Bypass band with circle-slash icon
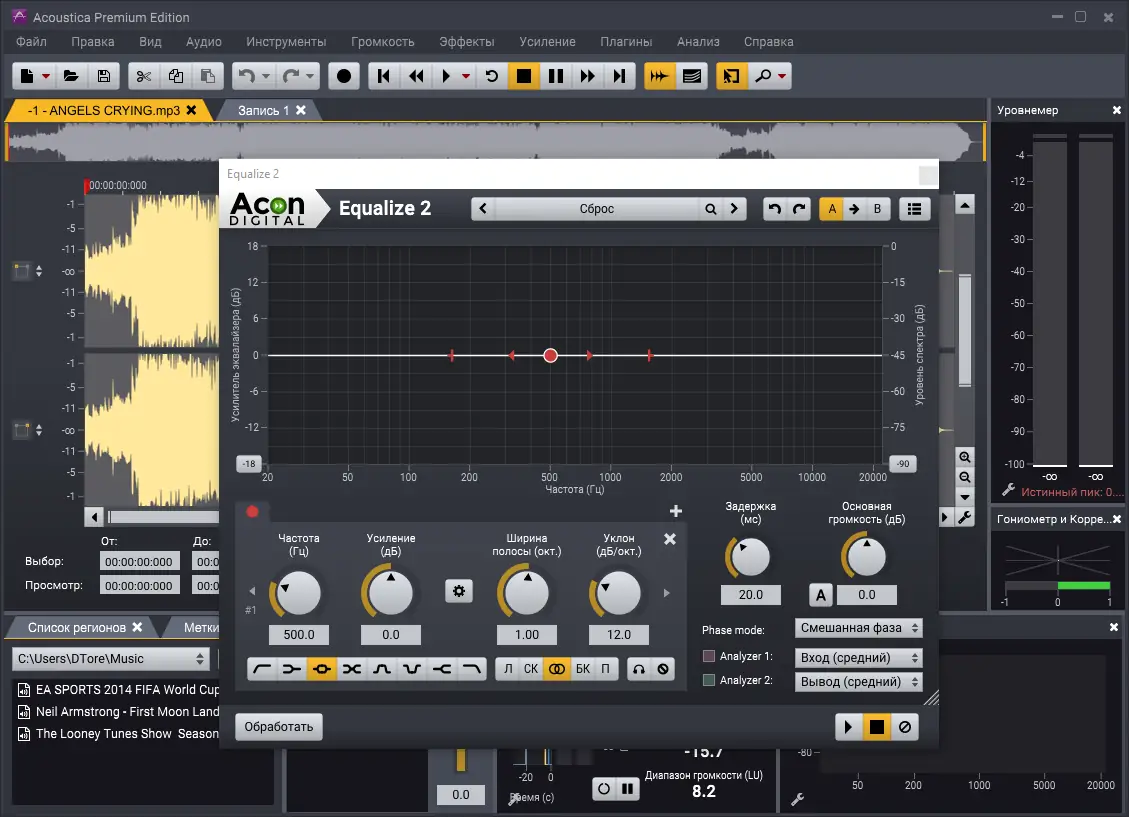The height and width of the screenshot is (817, 1129). click(663, 669)
